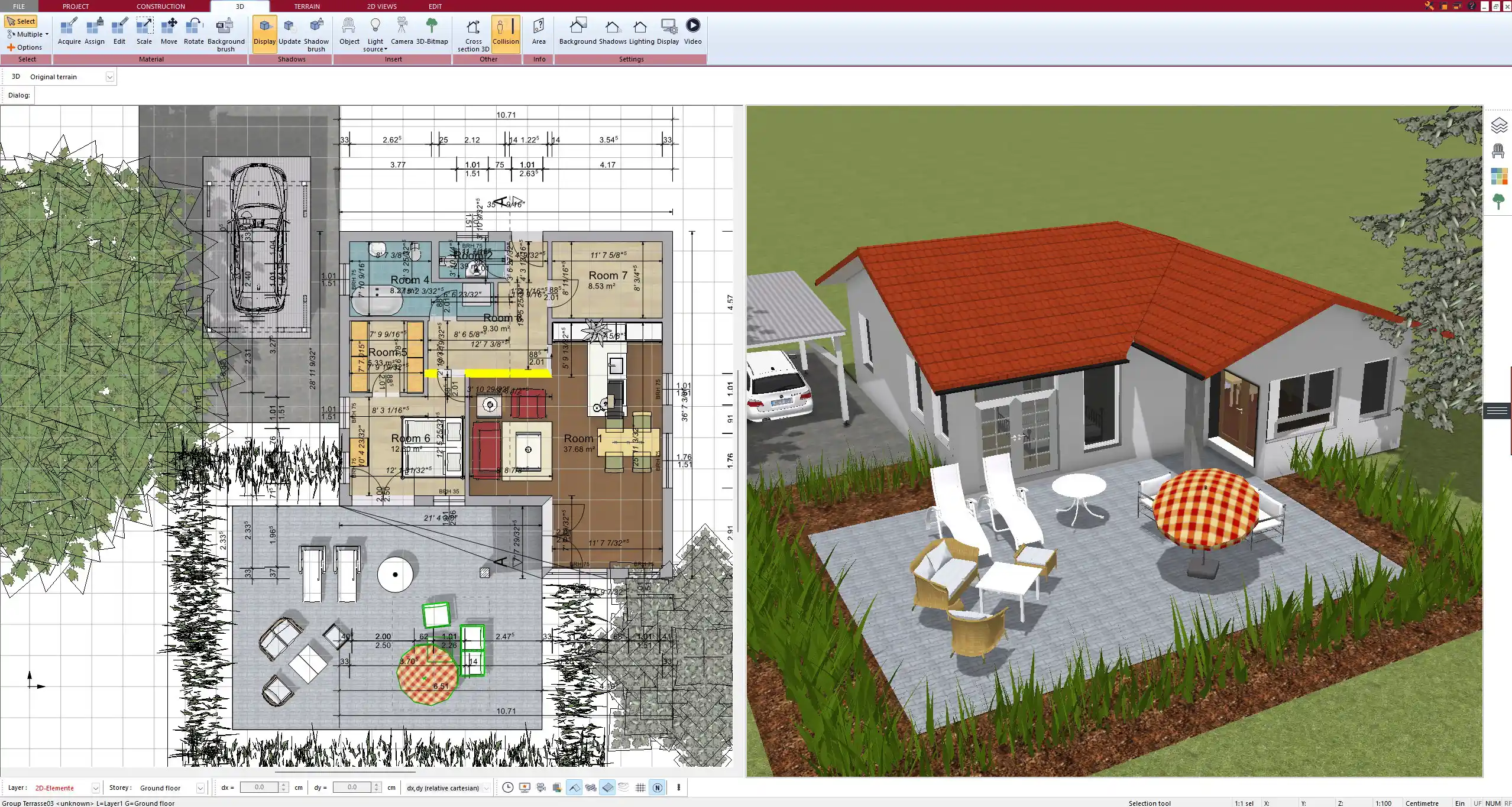Click the monitor icon in bottom toolbar
This screenshot has width=1512, height=807.
click(524, 787)
